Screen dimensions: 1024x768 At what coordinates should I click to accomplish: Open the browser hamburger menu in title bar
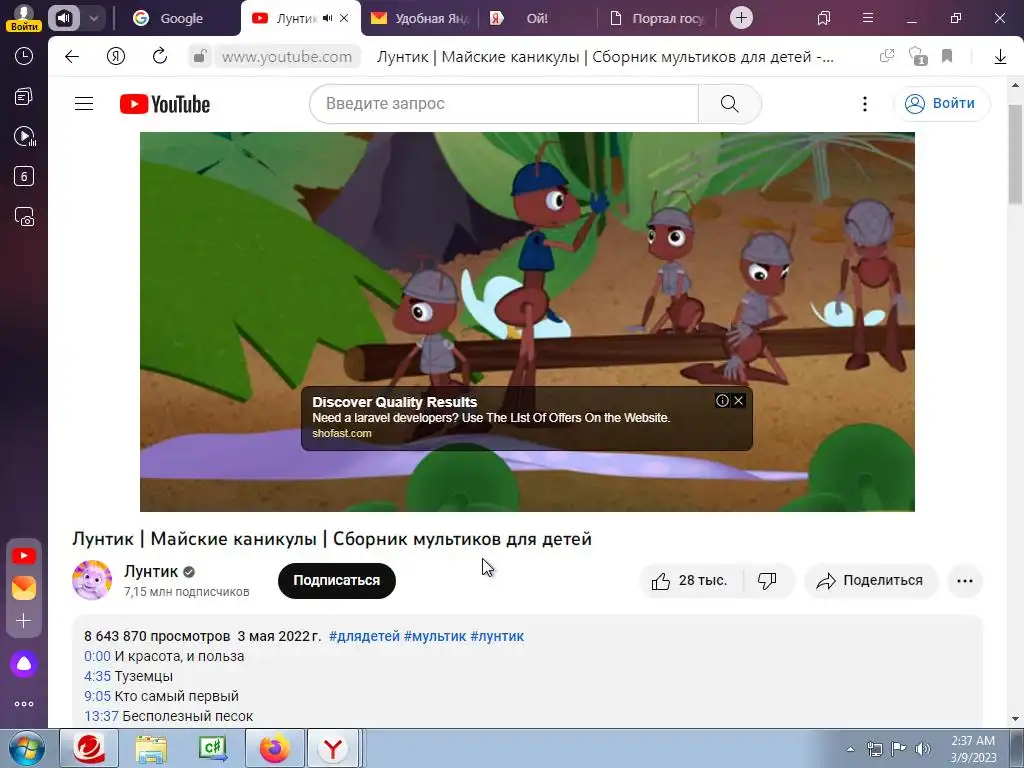coord(868,18)
